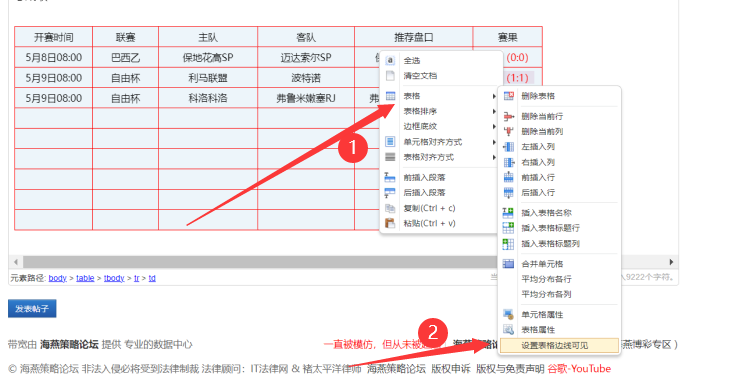Select the 前插入行 (insert row above) icon
Image resolution: width=743 pixels, height=377 pixels.
click(x=508, y=178)
